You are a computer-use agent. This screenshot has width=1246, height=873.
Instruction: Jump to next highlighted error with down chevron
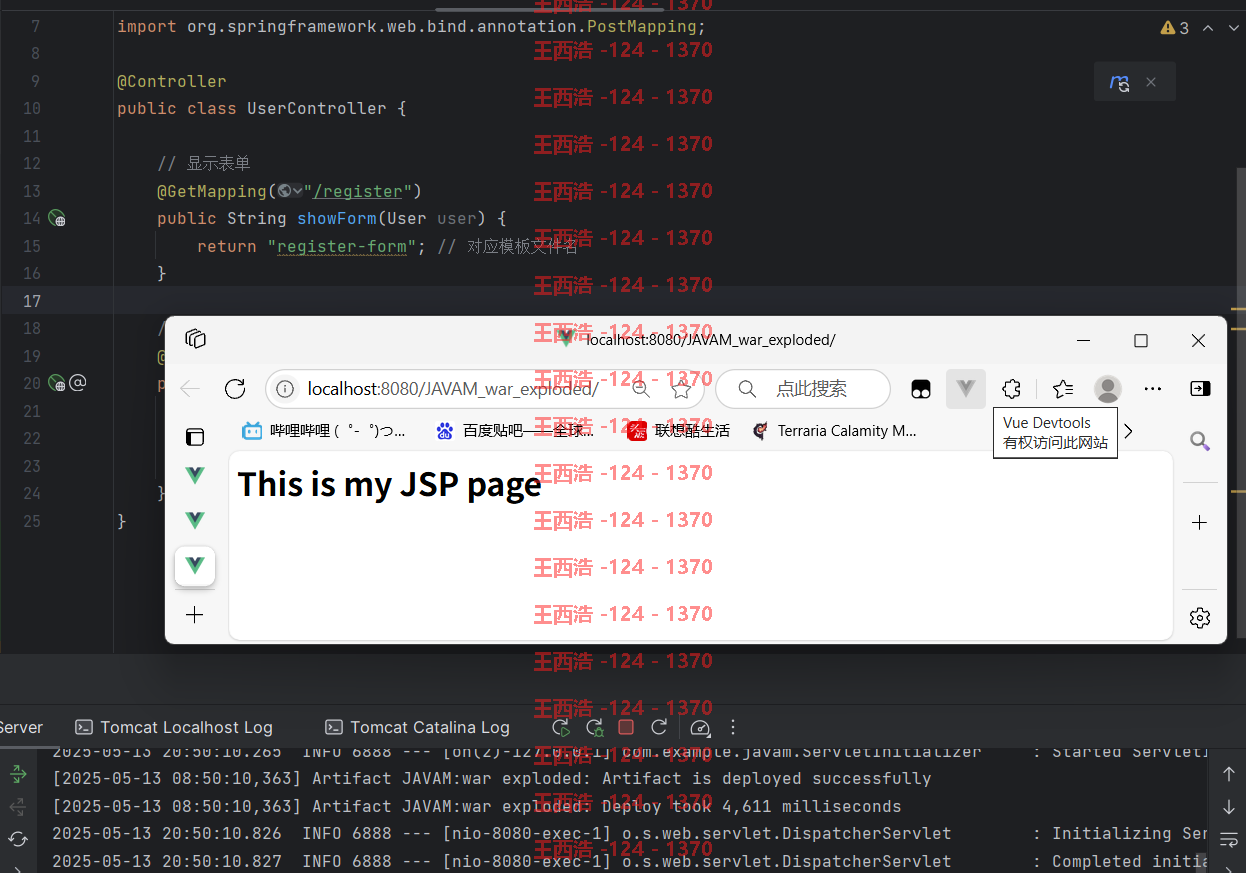[x=1234, y=28]
